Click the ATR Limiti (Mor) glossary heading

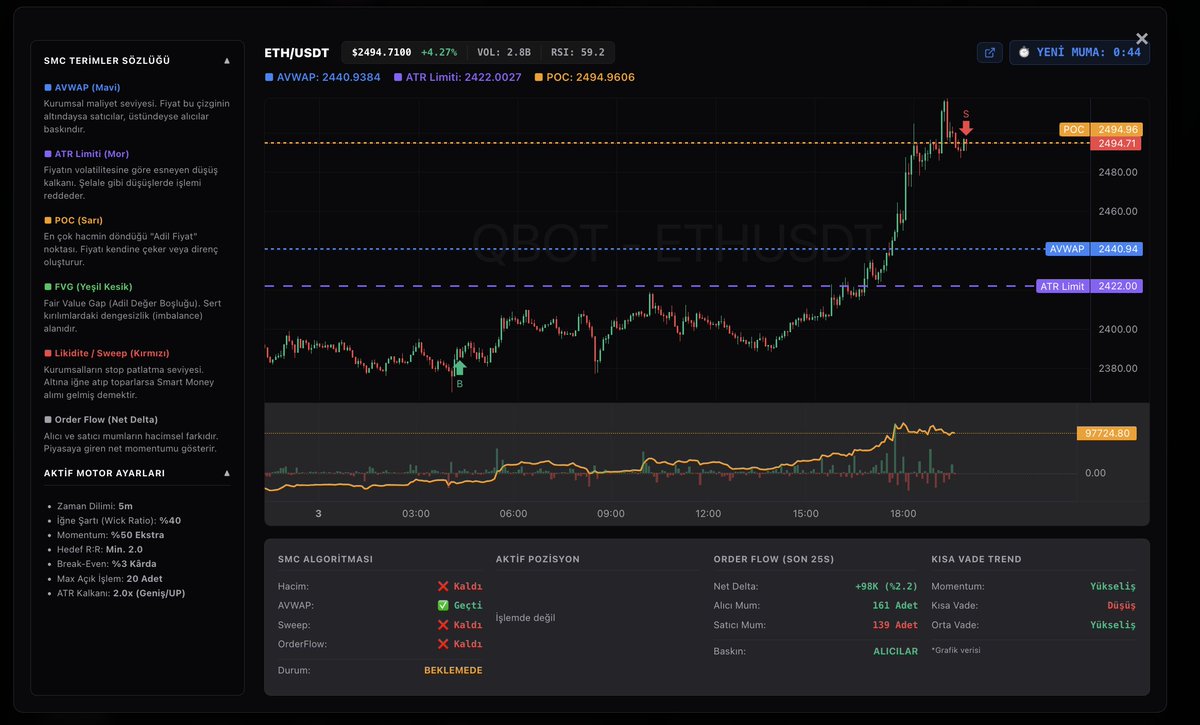click(92, 154)
